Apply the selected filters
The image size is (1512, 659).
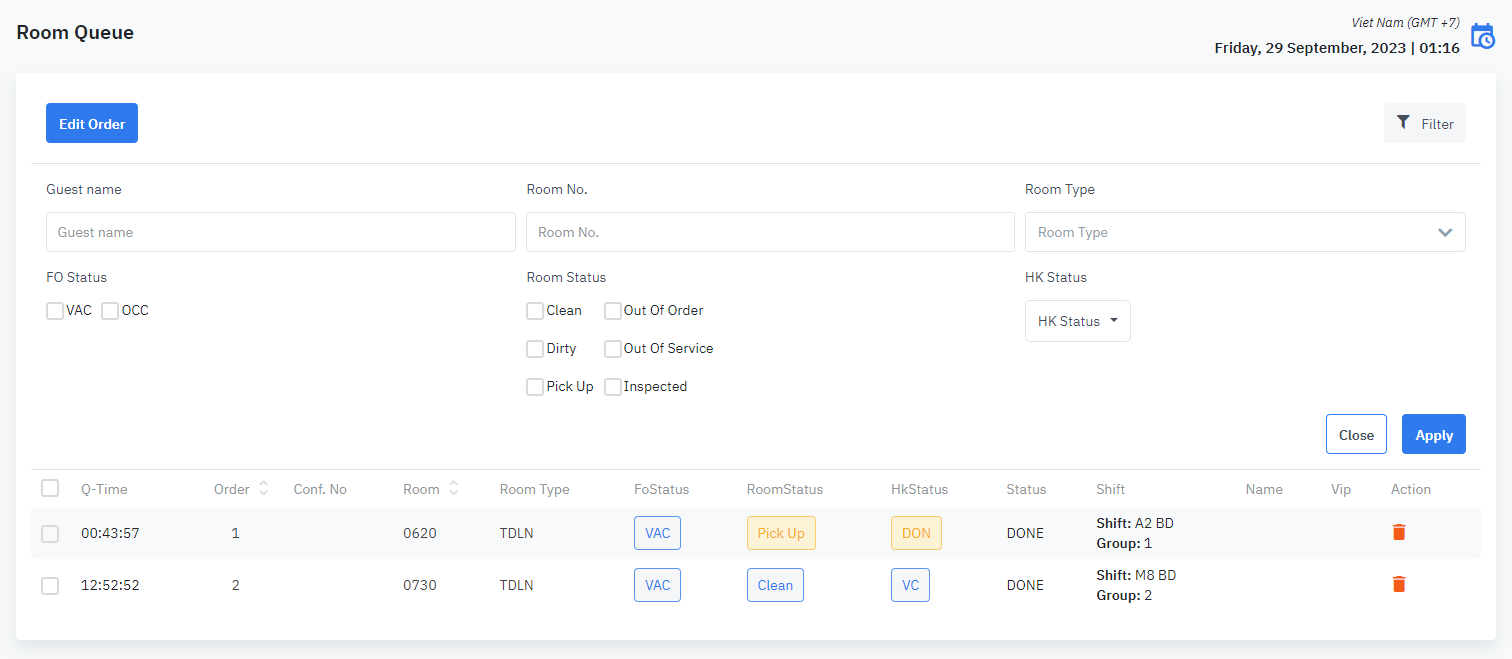[1433, 434]
